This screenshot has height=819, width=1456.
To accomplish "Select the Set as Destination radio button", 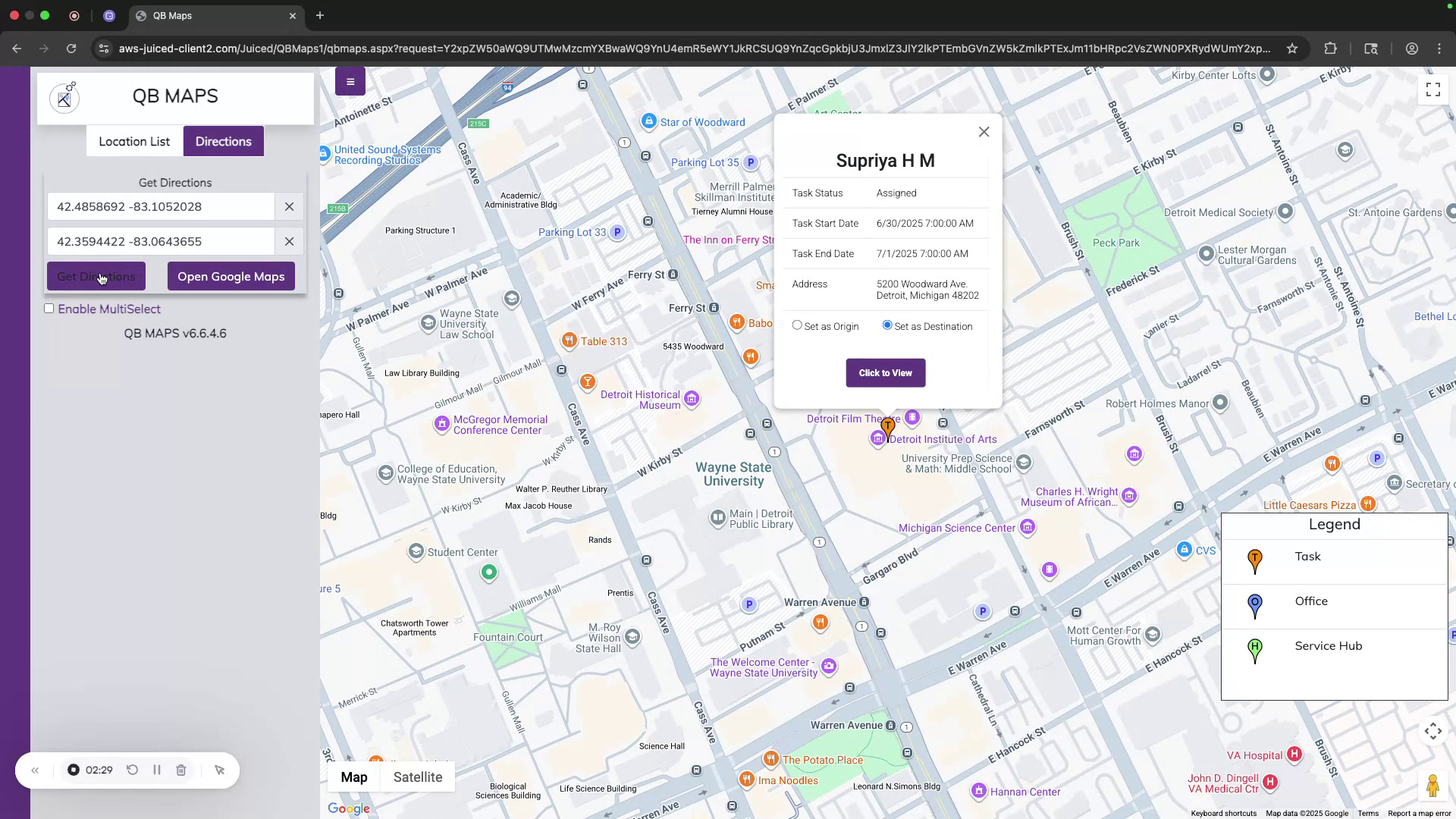I will point(886,325).
